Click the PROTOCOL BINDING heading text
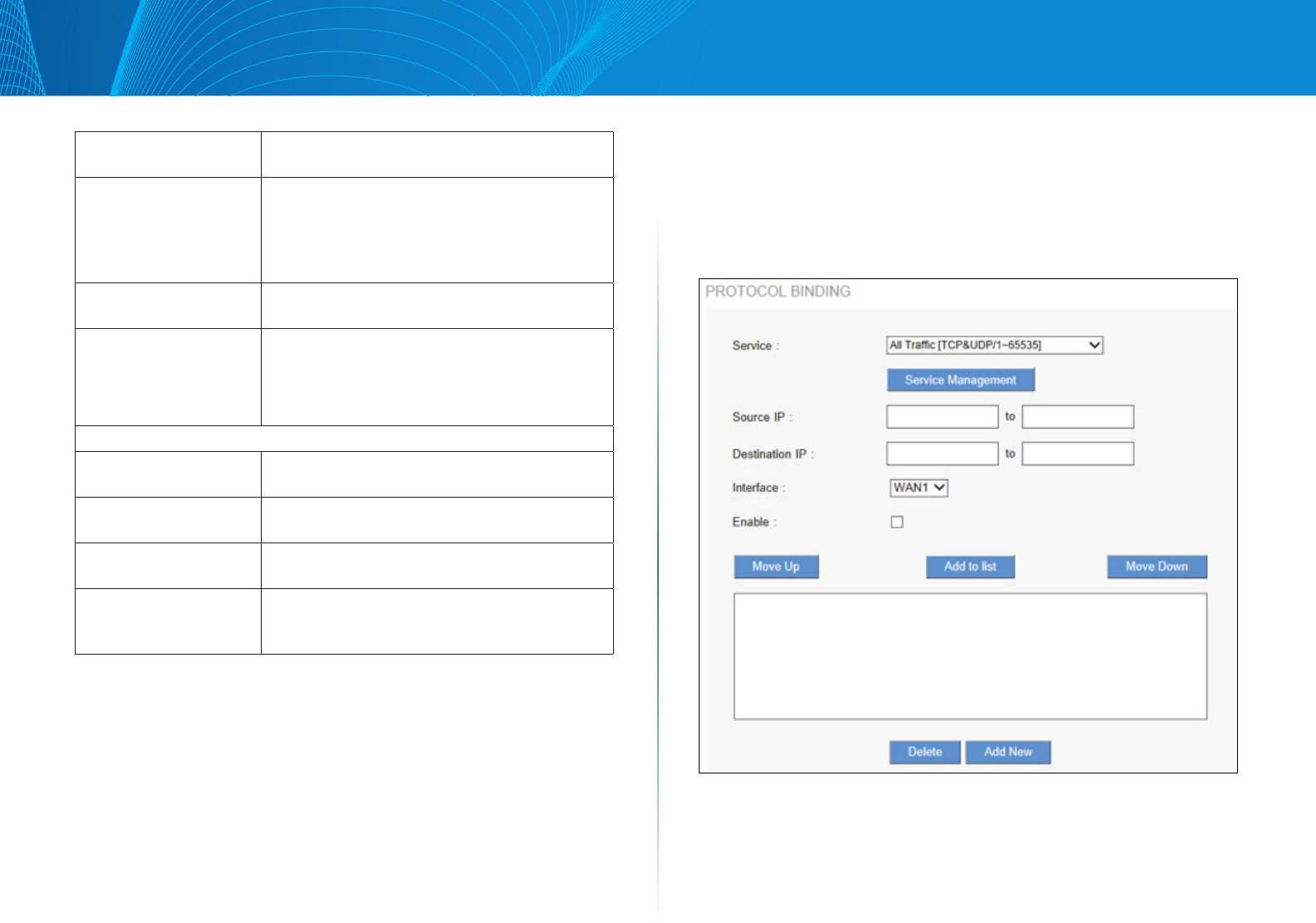 tap(778, 292)
